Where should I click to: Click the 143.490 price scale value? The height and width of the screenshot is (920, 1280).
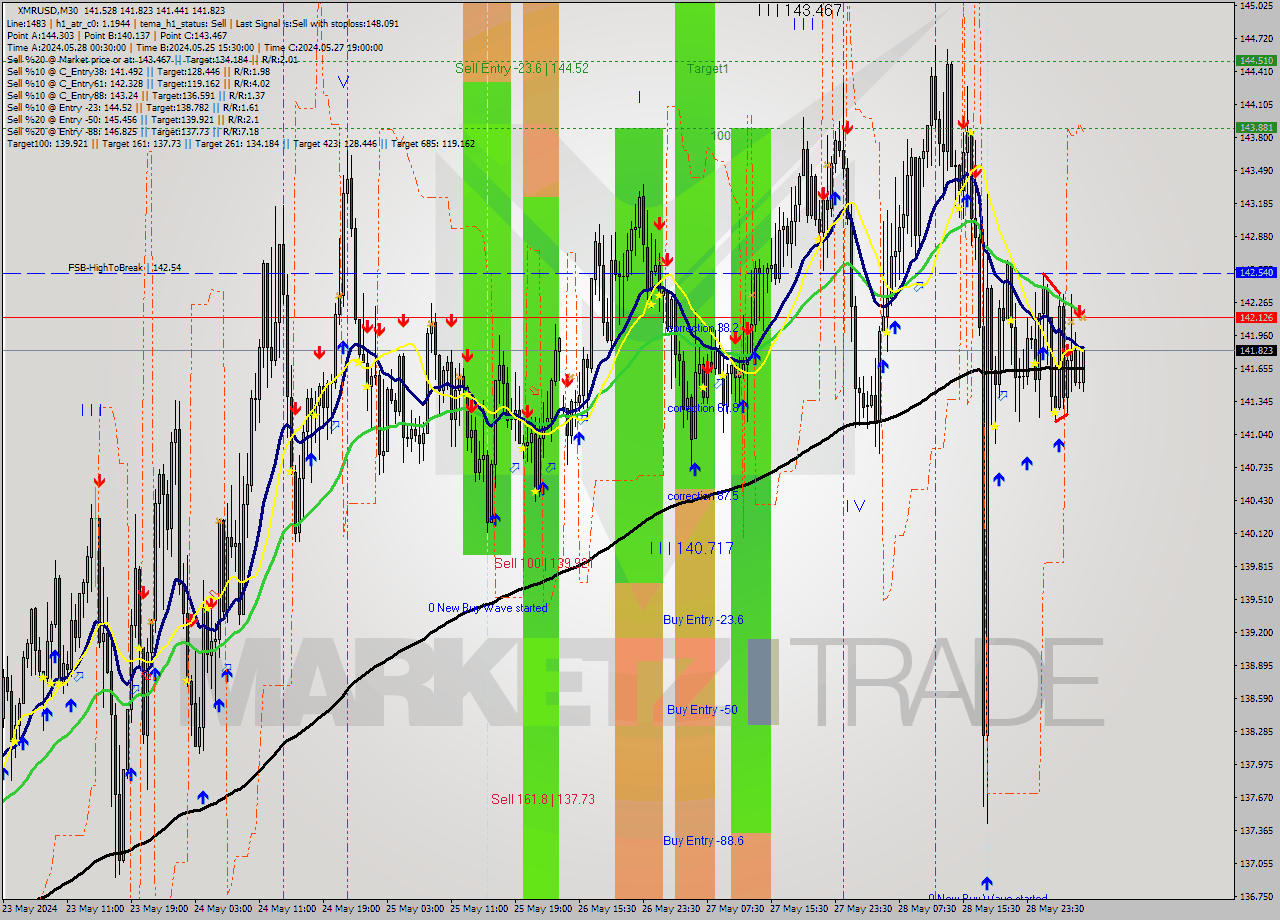click(1256, 171)
